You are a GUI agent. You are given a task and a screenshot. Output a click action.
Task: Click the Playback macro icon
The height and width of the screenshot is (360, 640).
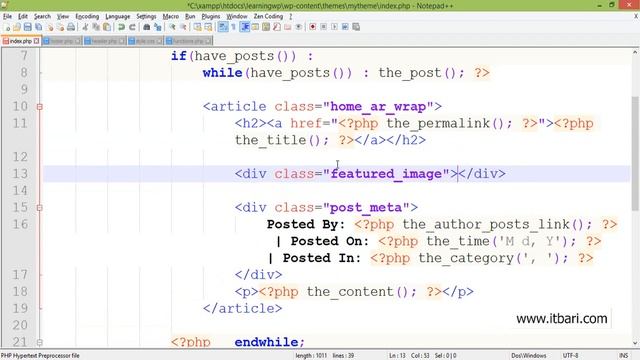pyautogui.click(x=334, y=27)
